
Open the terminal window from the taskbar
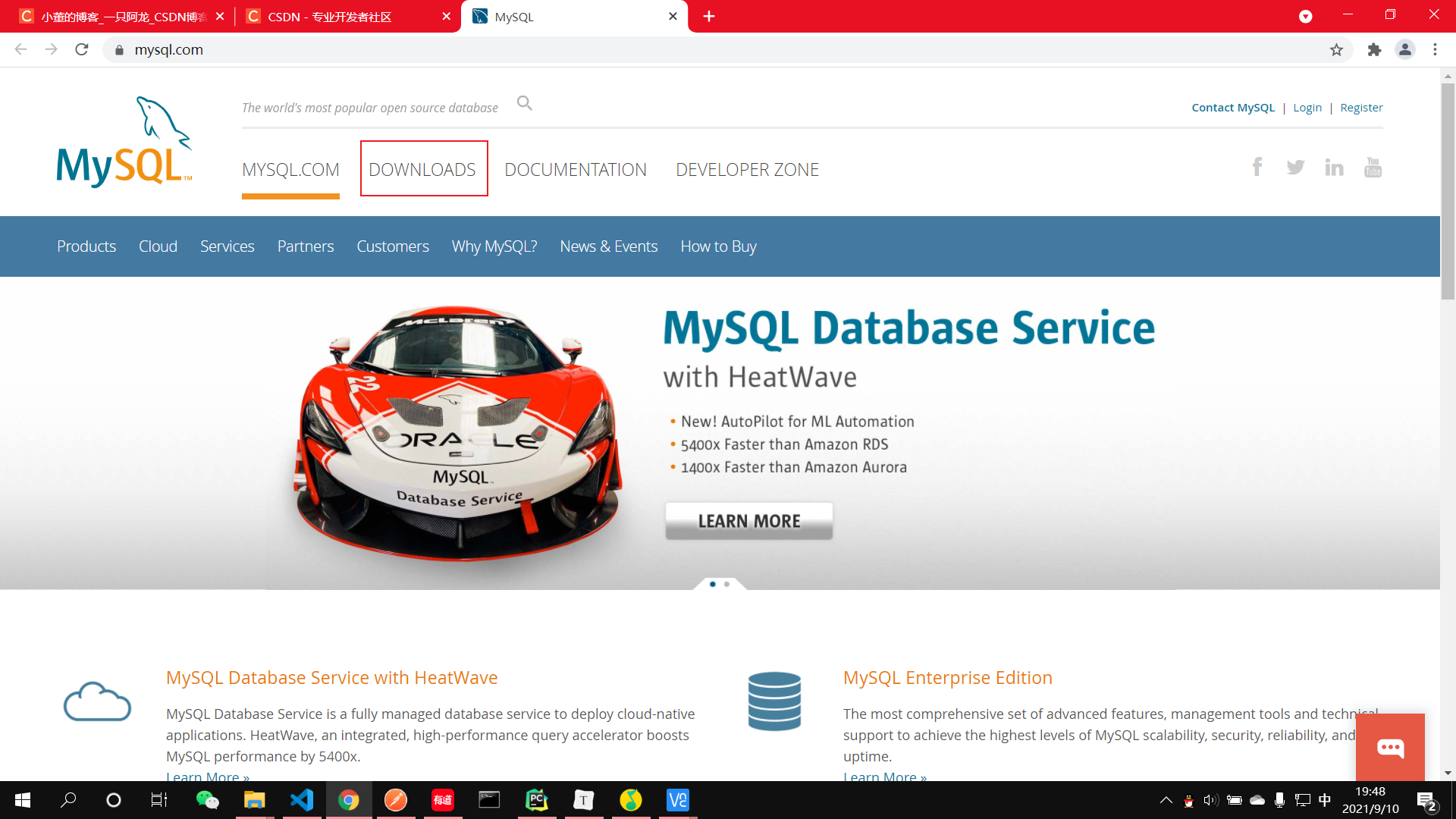(x=489, y=800)
